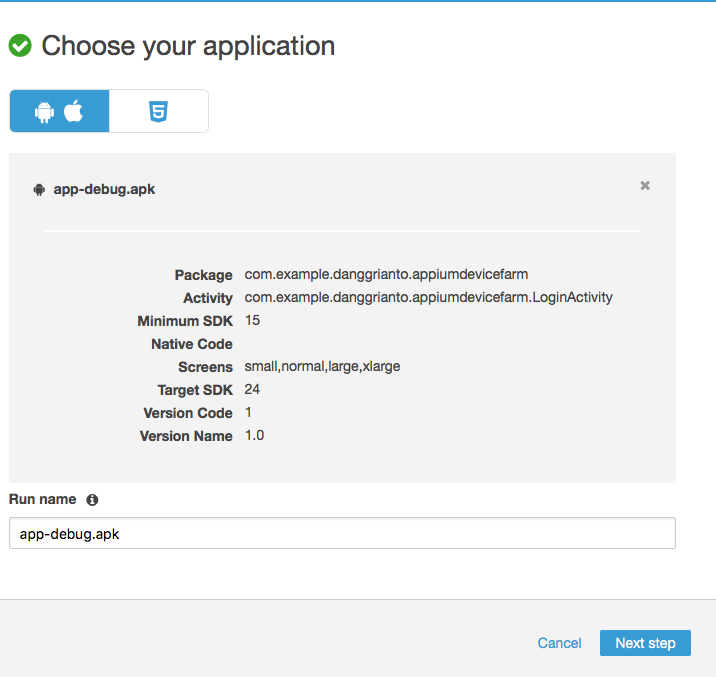This screenshot has width=716, height=677.
Task: Switch to the HTML5 web application tab
Action: click(158, 111)
